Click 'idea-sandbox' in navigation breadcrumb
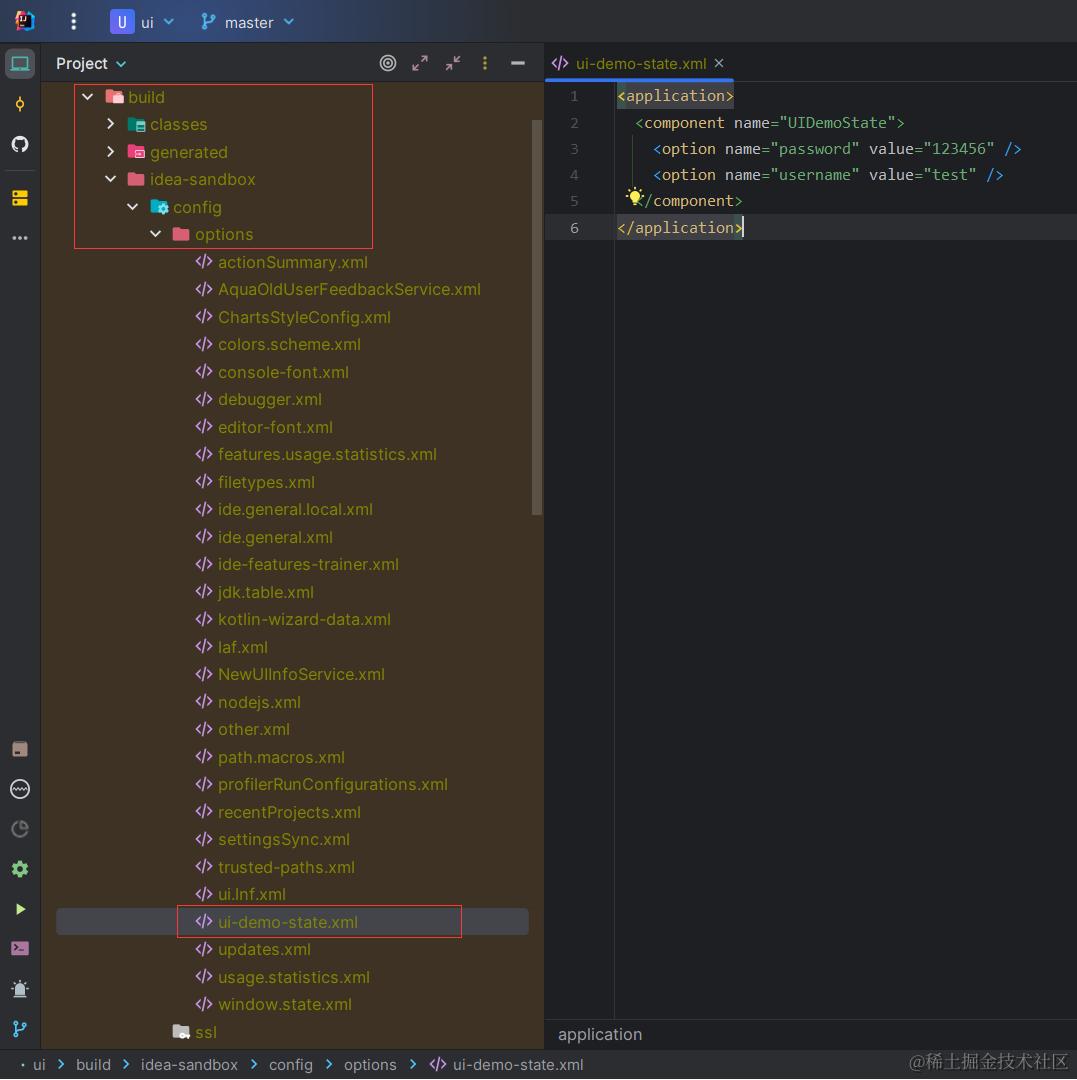This screenshot has height=1080, width=1077. (x=189, y=1065)
